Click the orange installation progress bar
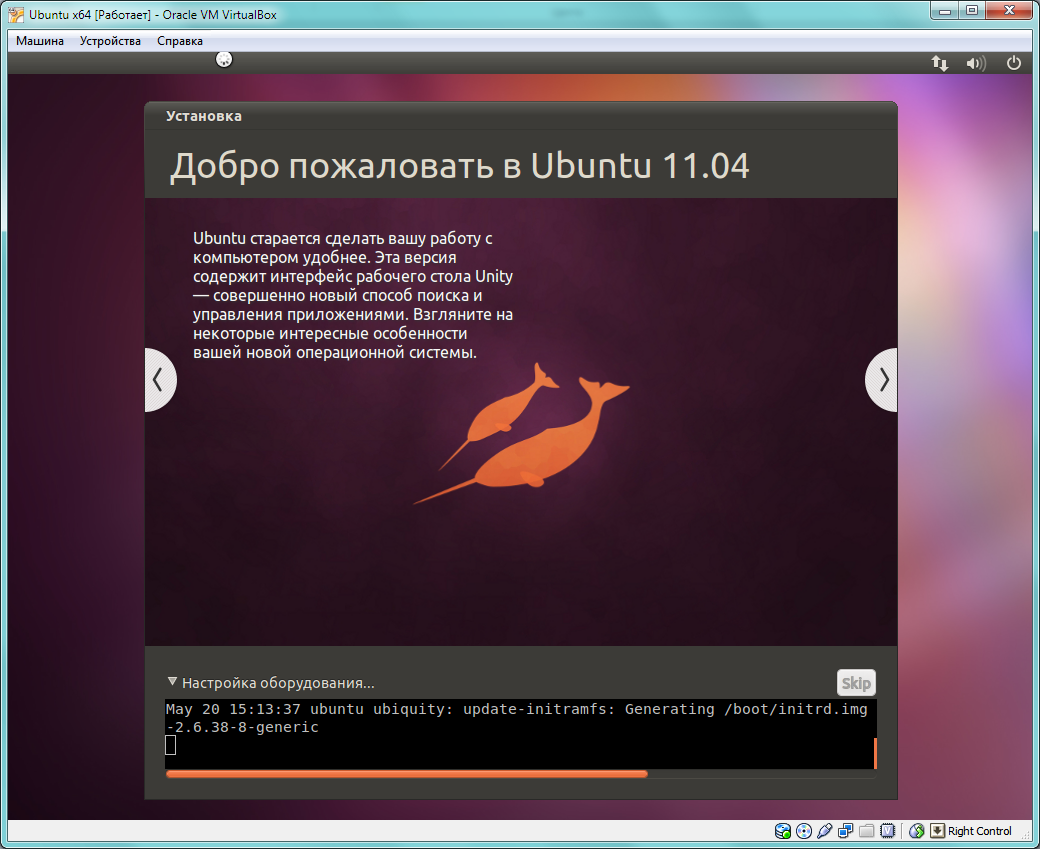1040x849 pixels. 406,774
